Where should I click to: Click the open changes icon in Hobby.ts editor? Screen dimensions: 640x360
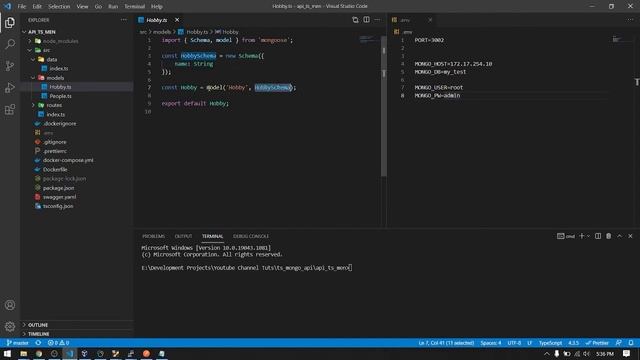pyautogui.click(x=355, y=20)
